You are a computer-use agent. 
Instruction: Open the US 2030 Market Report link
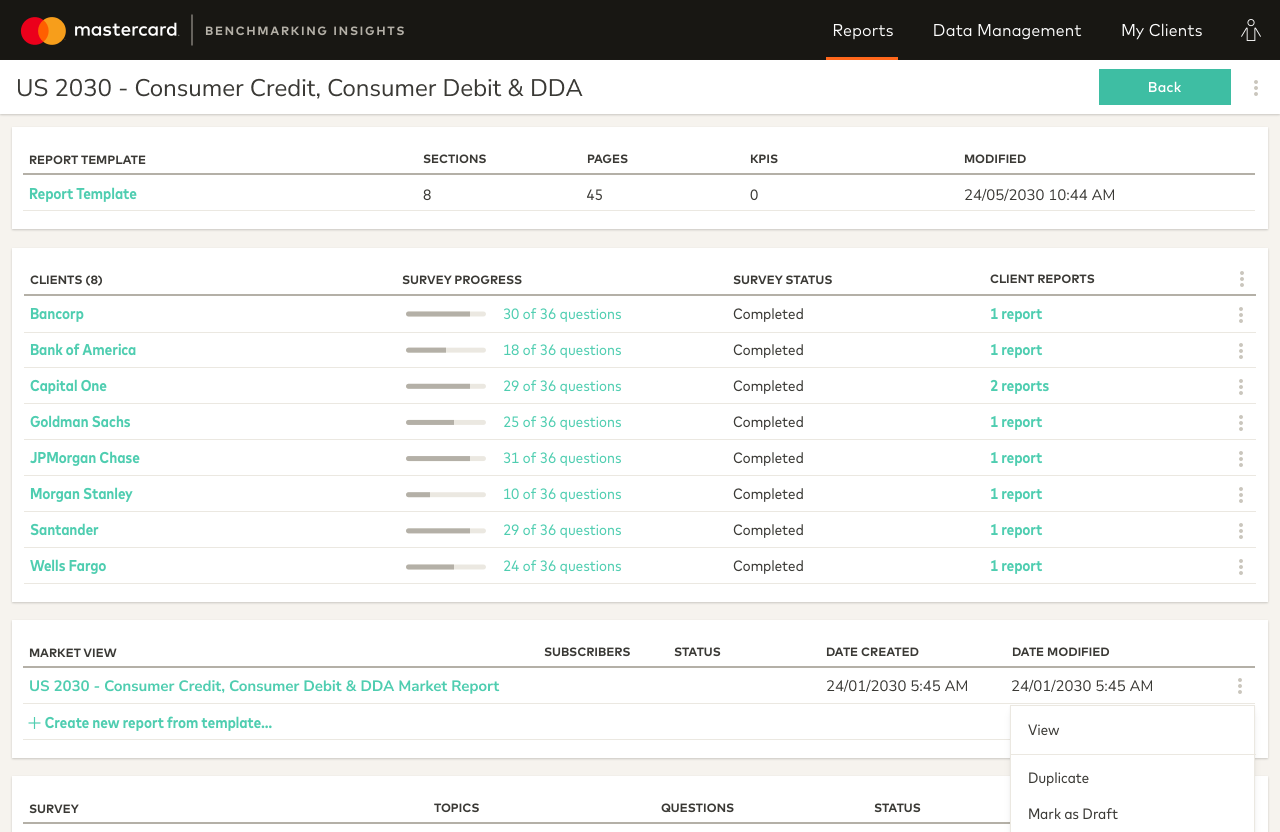[264, 686]
